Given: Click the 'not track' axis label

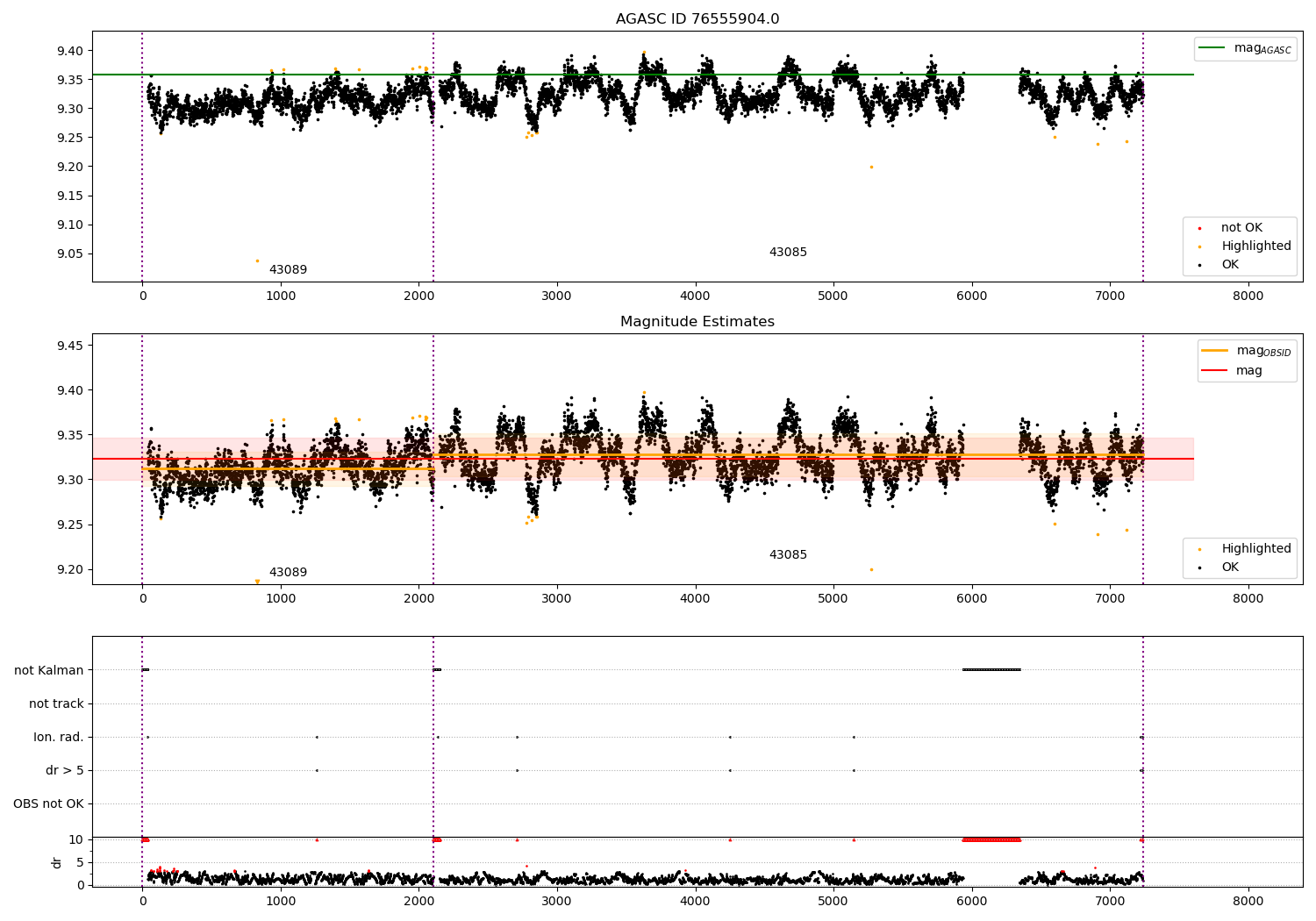Looking at the screenshot, I should pyautogui.click(x=56, y=704).
